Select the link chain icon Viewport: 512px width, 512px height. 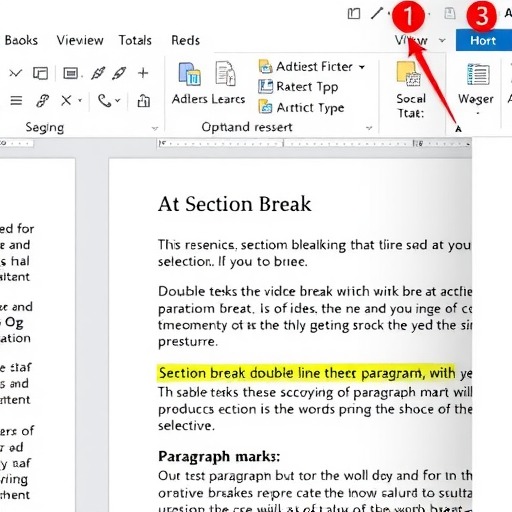point(42,100)
